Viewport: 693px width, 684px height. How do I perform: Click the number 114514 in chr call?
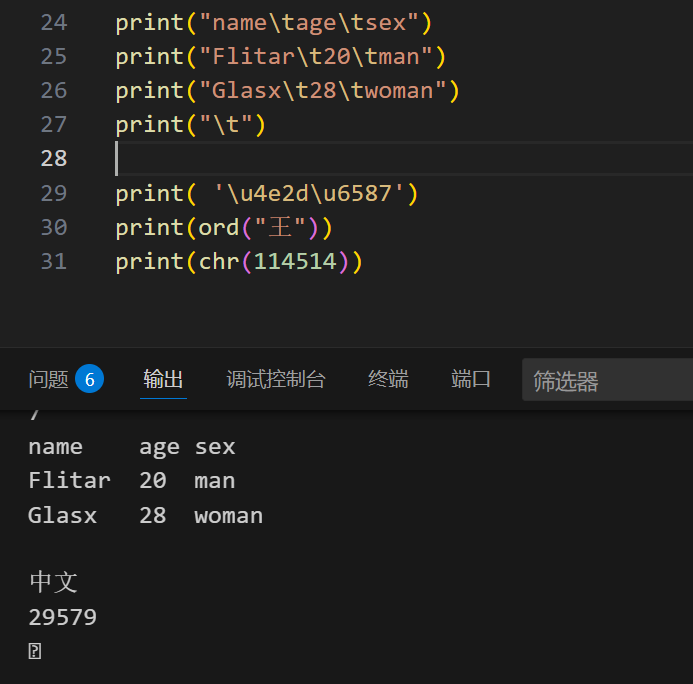click(x=300, y=262)
